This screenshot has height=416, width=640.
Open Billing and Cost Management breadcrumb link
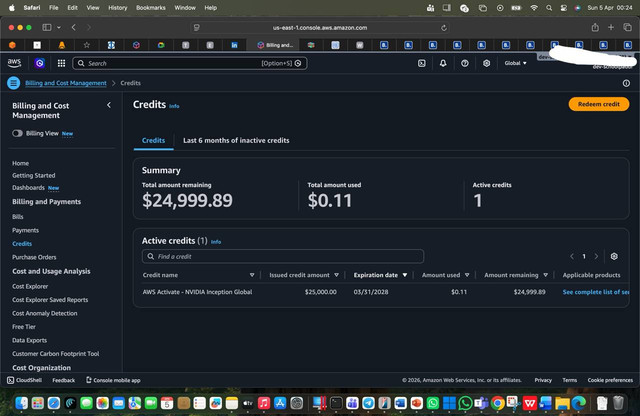(66, 83)
